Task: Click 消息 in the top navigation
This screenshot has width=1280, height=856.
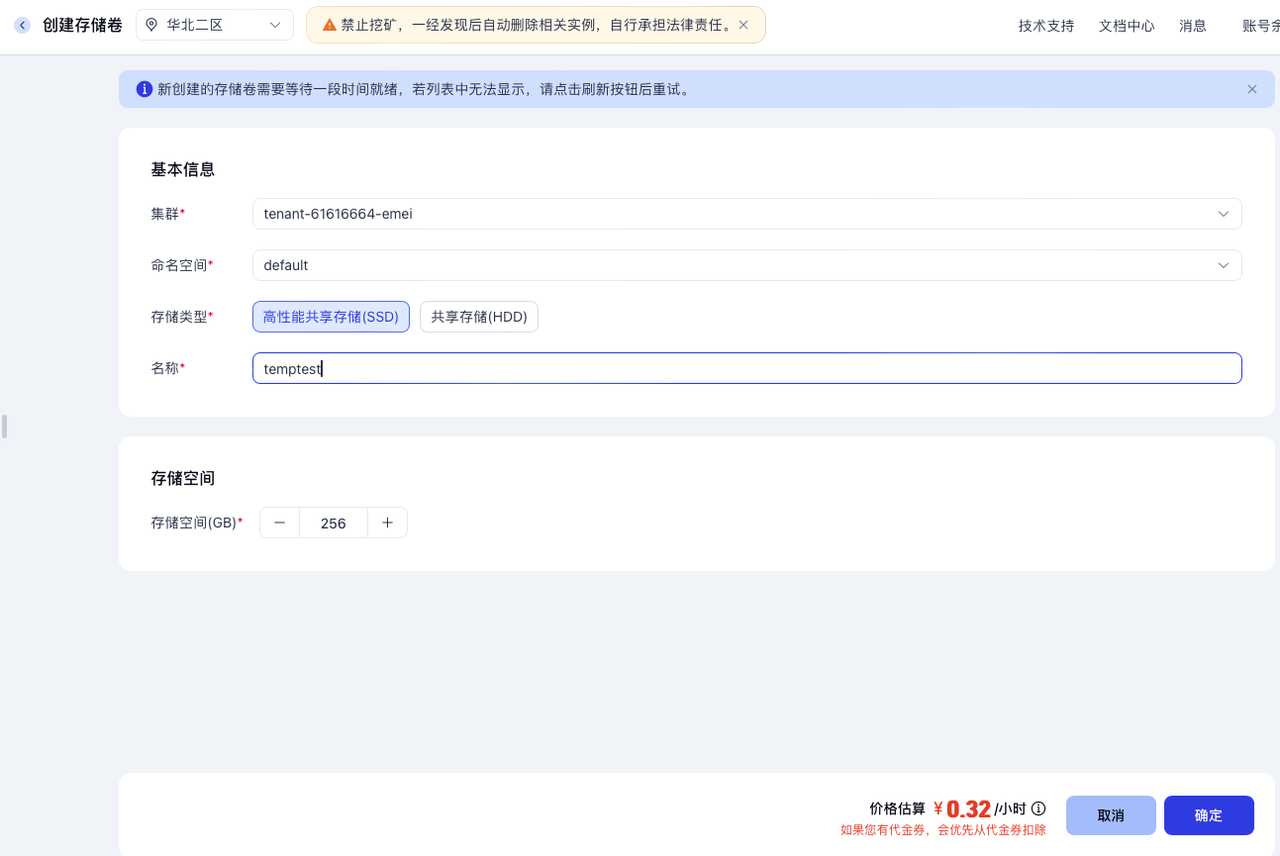Action: pyautogui.click(x=1192, y=25)
